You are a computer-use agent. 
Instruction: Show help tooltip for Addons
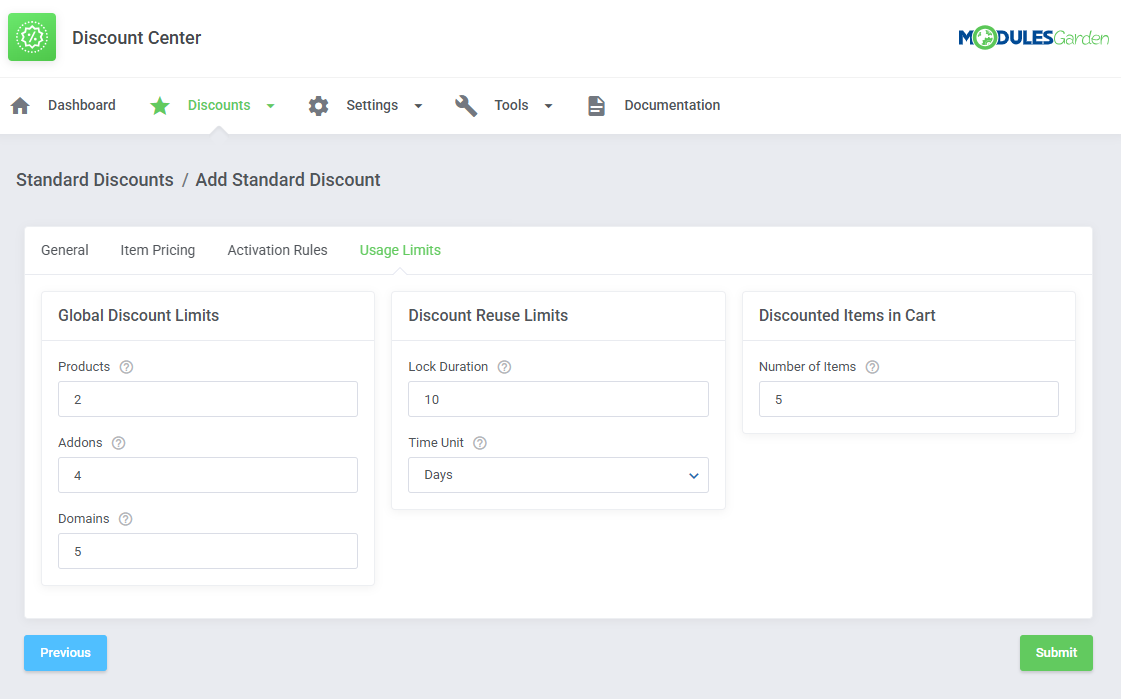(x=119, y=443)
